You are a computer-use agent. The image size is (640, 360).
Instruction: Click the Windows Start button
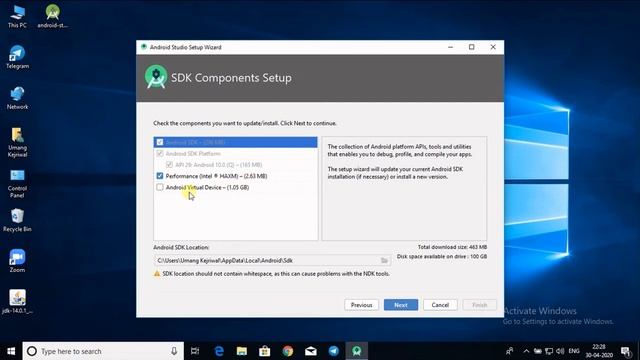pyautogui.click(x=11, y=351)
